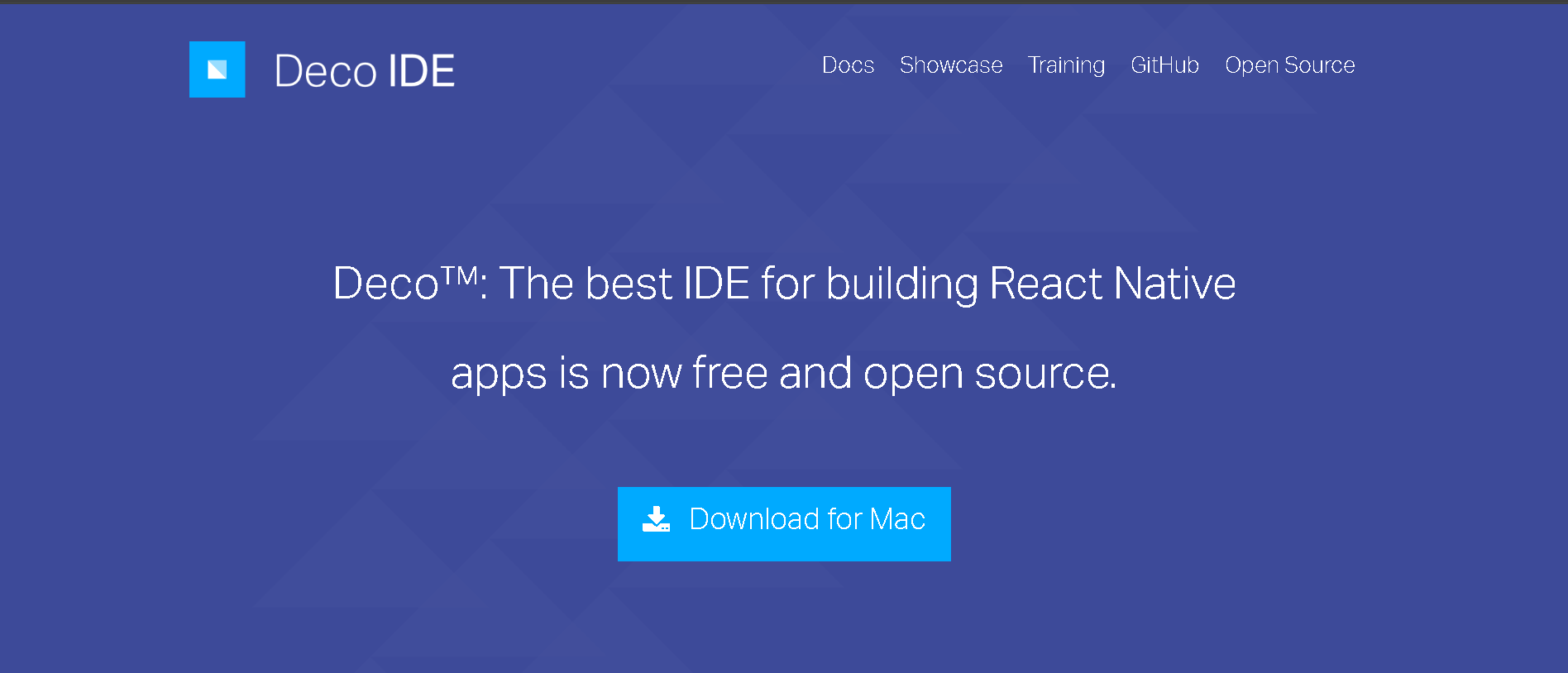
Task: Click the Download for Mac button
Action: click(x=784, y=524)
